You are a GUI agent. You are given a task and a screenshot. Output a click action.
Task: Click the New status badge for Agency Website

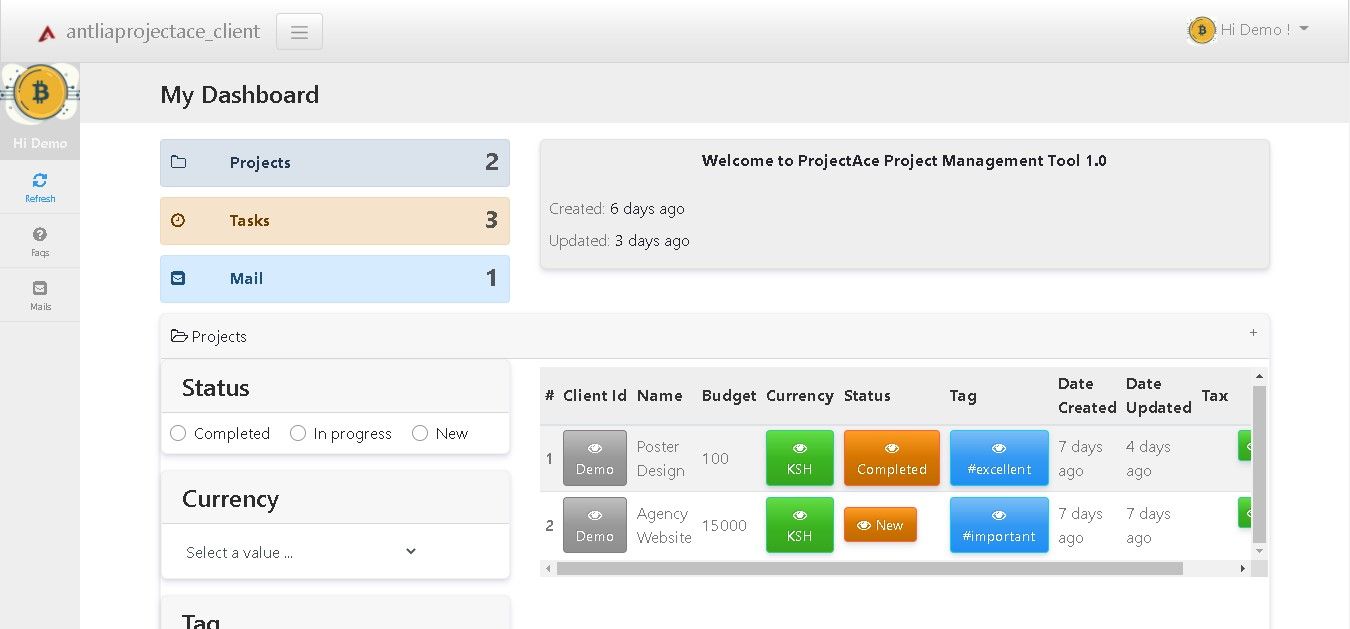880,525
